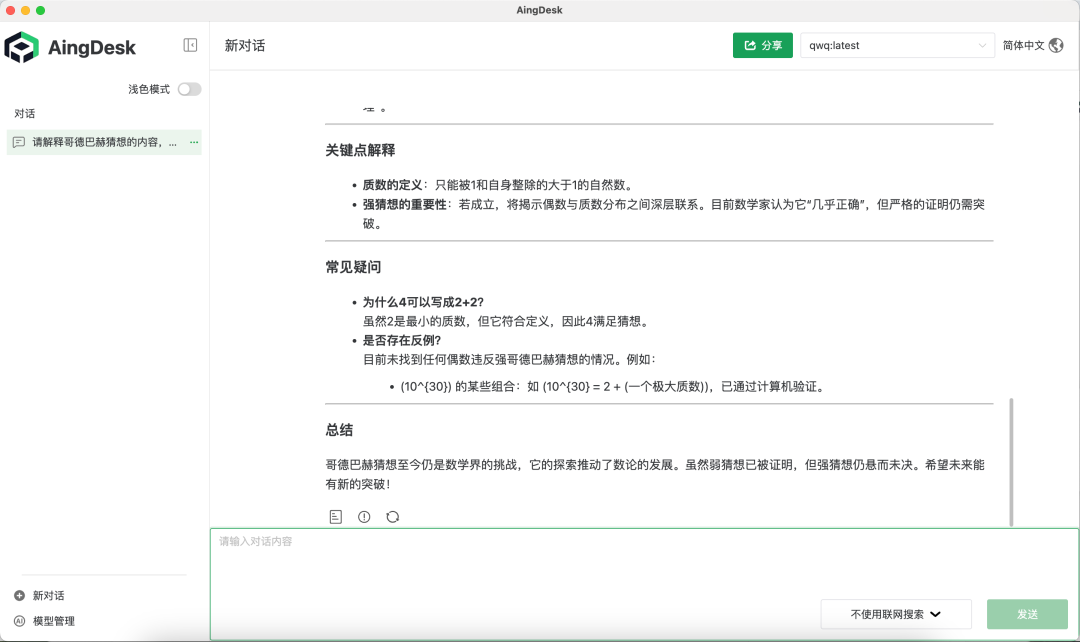Image resolution: width=1080 pixels, height=642 pixels.
Task: Click the plus icon next to 新对话
Action: [x=19, y=595]
